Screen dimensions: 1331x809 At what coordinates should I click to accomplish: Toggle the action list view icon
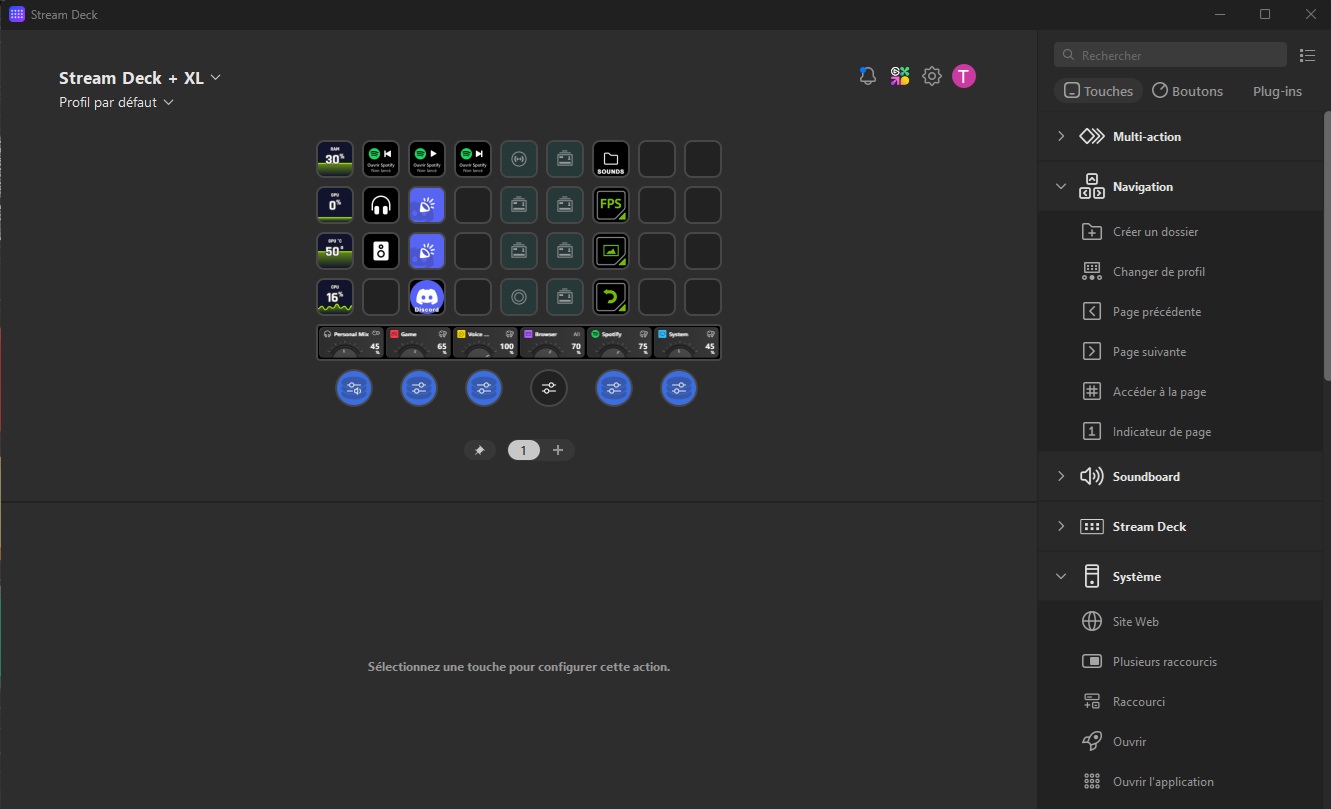[x=1307, y=55]
